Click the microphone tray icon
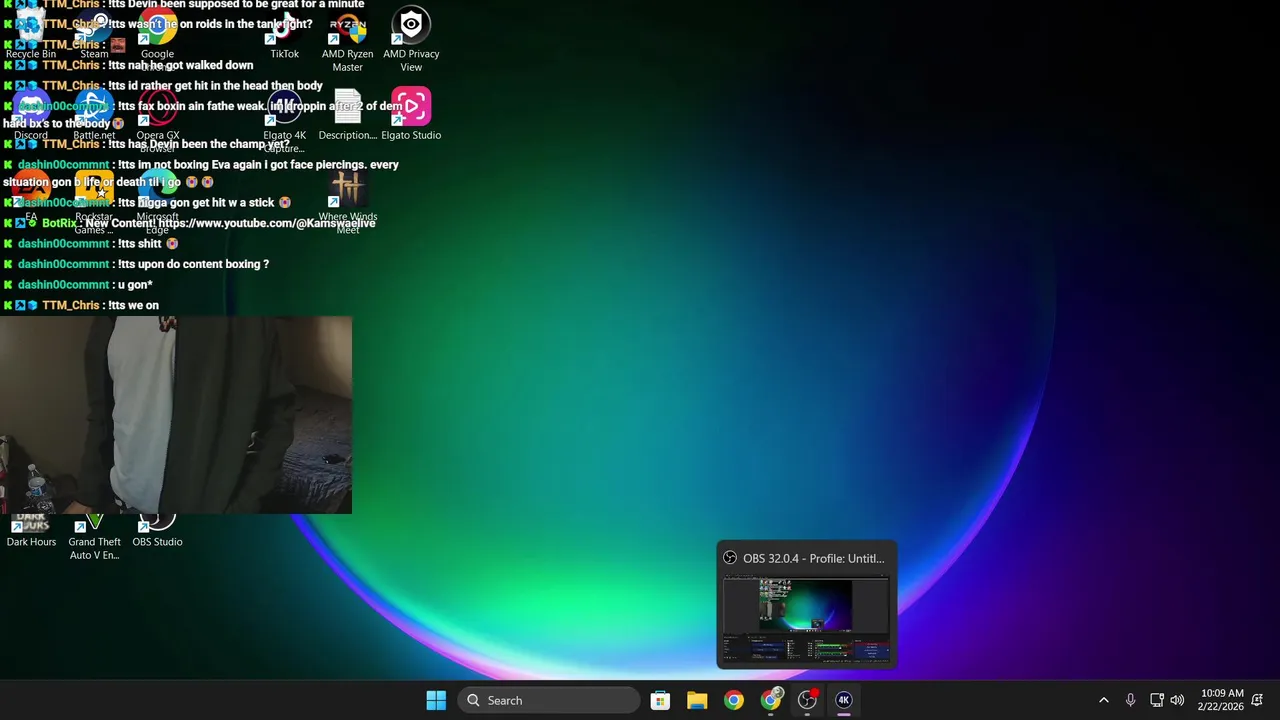 [1130, 700]
